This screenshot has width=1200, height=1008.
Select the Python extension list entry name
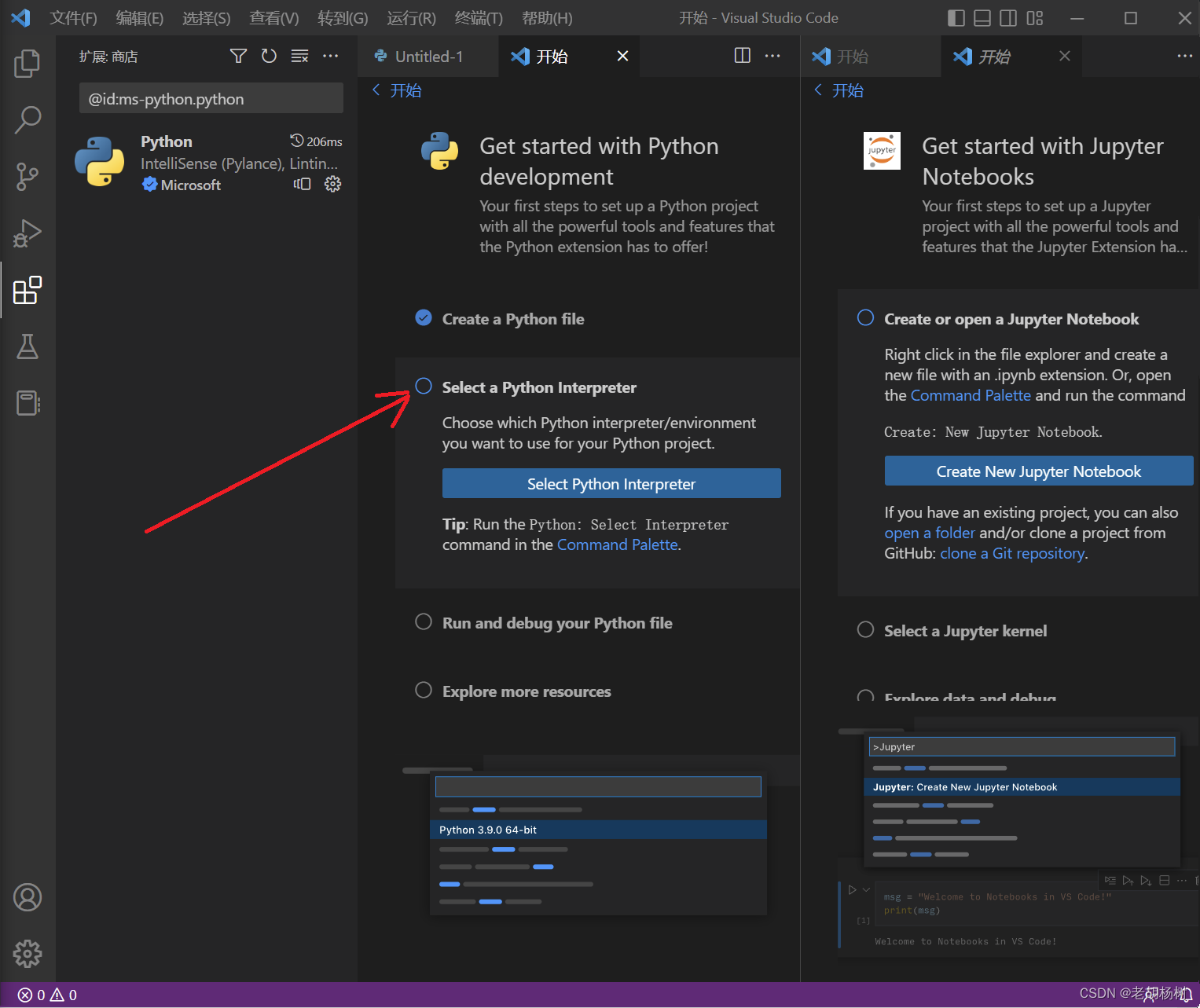(x=166, y=141)
